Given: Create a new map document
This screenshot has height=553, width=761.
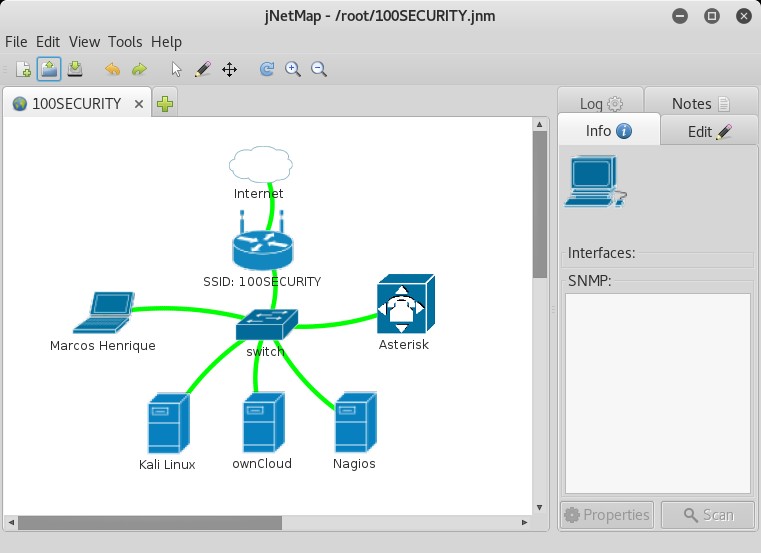Looking at the screenshot, I should click(x=23, y=69).
